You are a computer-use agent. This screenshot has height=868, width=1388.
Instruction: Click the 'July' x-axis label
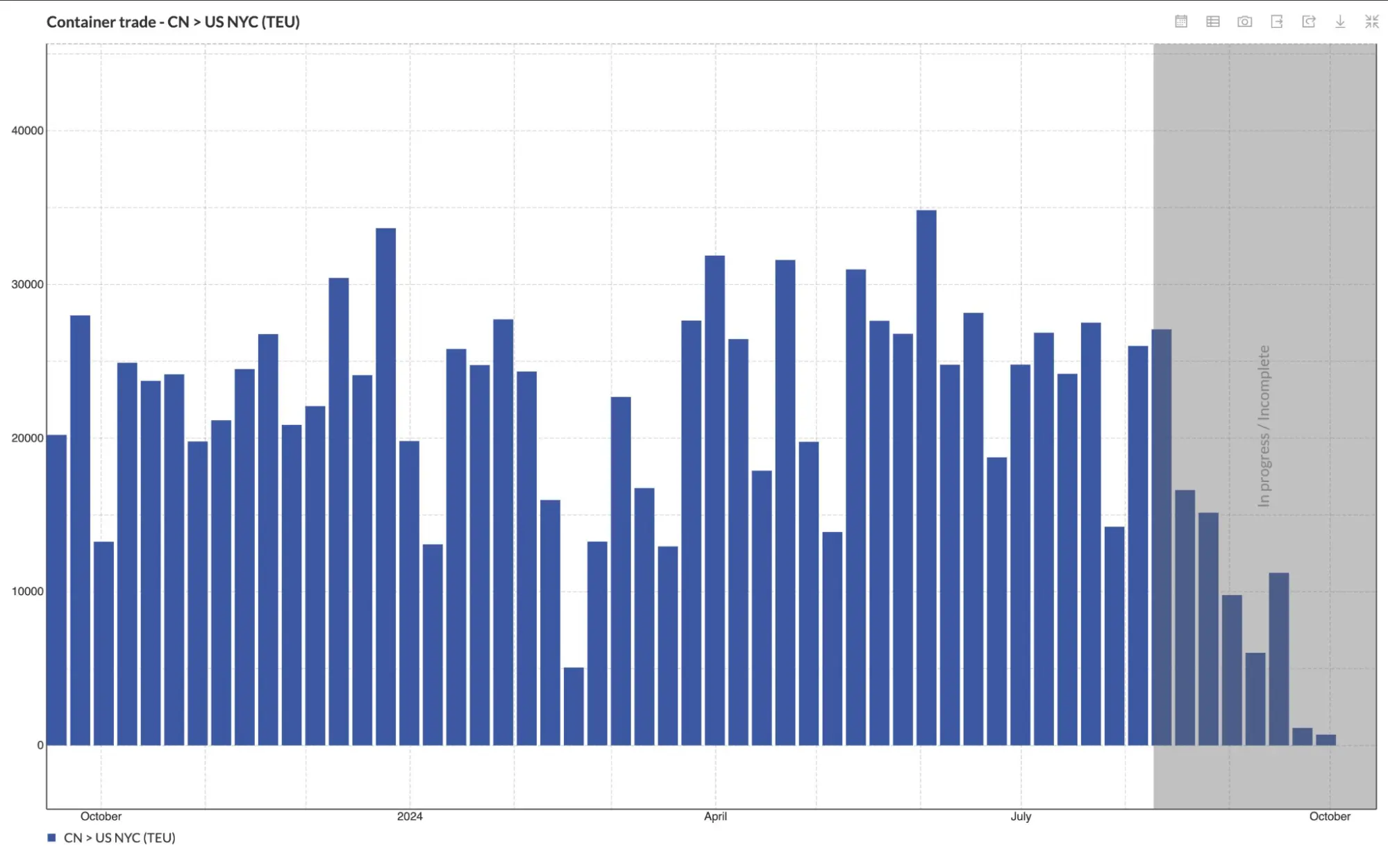coord(1021,816)
